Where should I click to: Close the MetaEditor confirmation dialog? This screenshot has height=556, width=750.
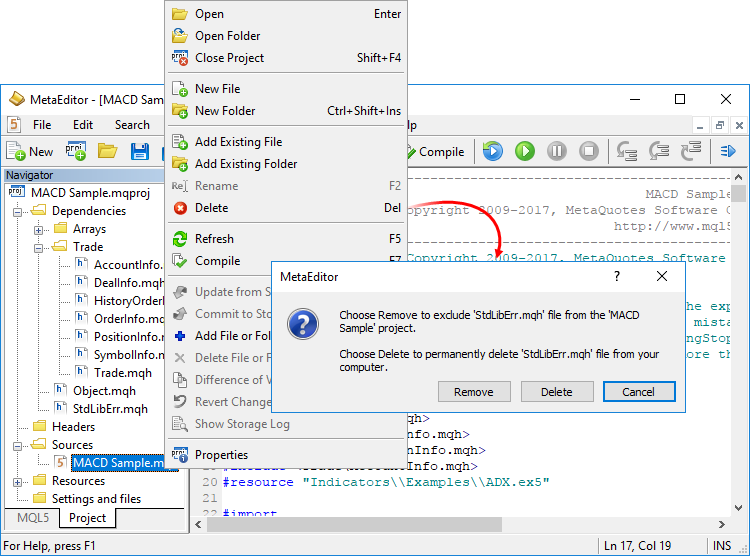[x=662, y=276]
